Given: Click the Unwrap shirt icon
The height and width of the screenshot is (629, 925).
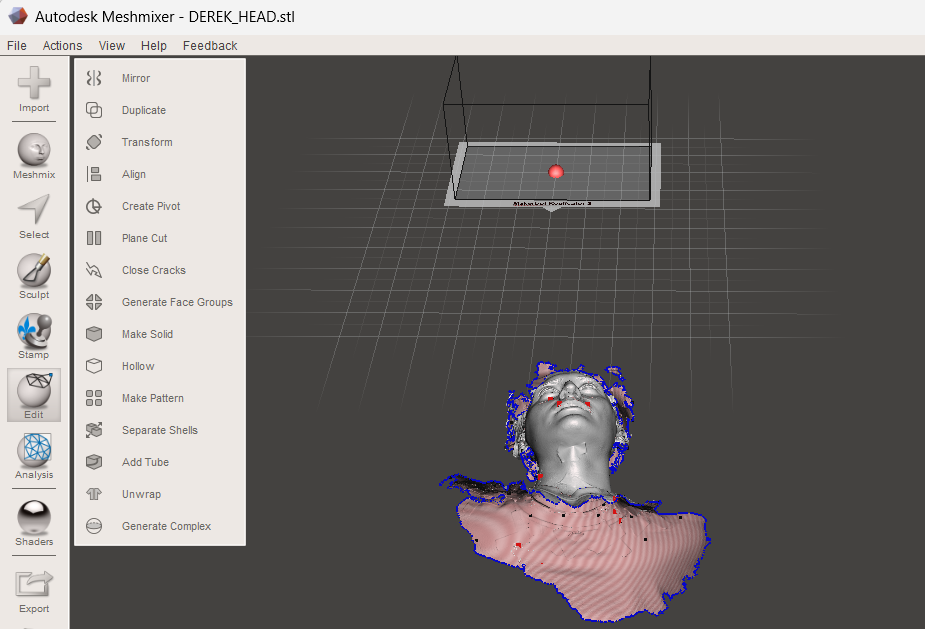Looking at the screenshot, I should point(94,494).
